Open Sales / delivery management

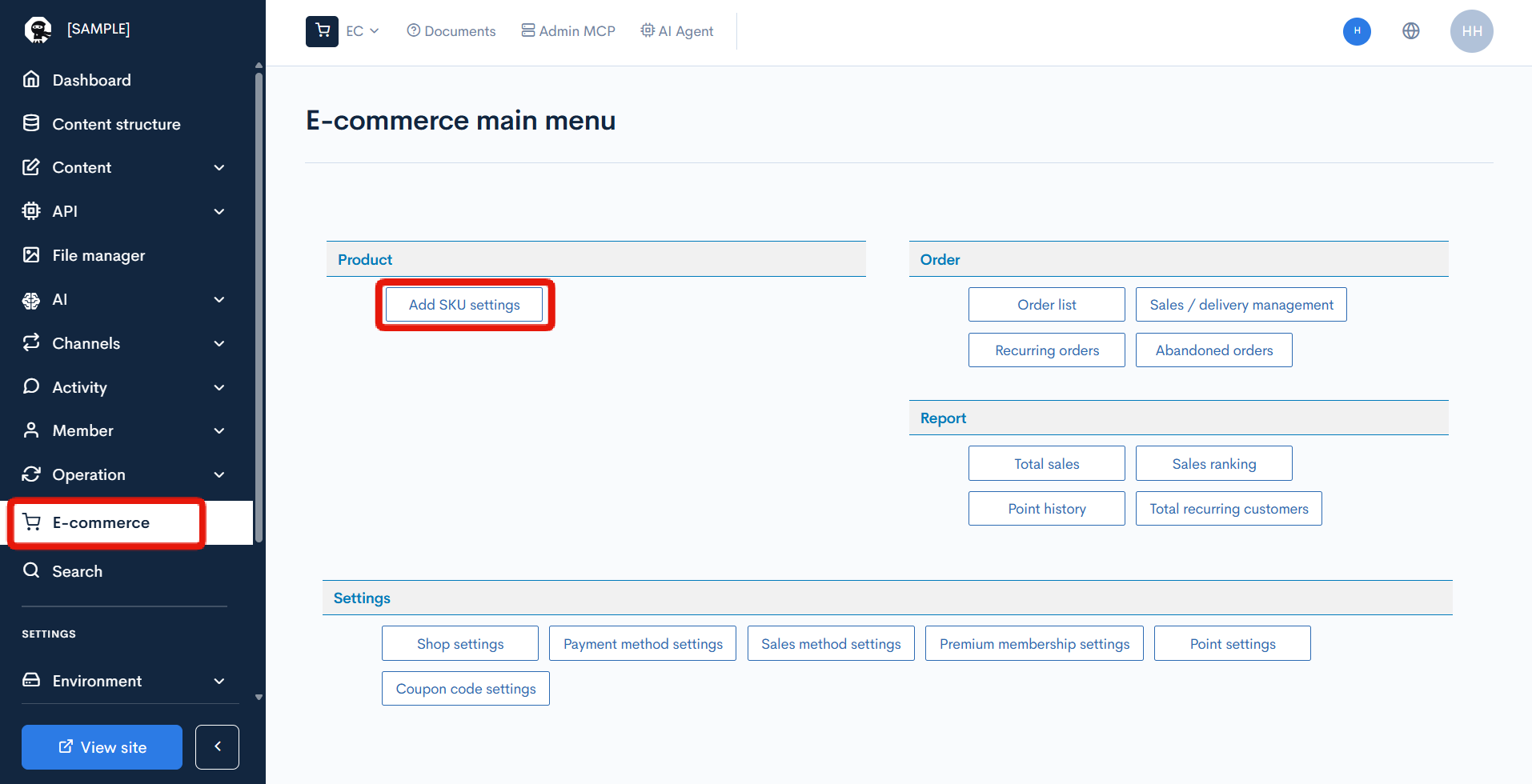(1241, 305)
